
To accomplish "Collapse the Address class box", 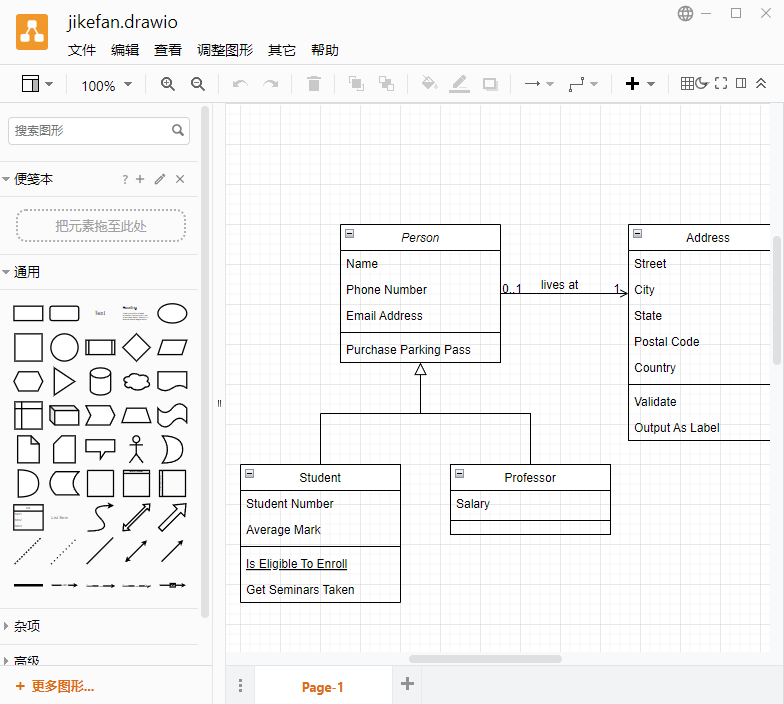I will click(x=638, y=233).
